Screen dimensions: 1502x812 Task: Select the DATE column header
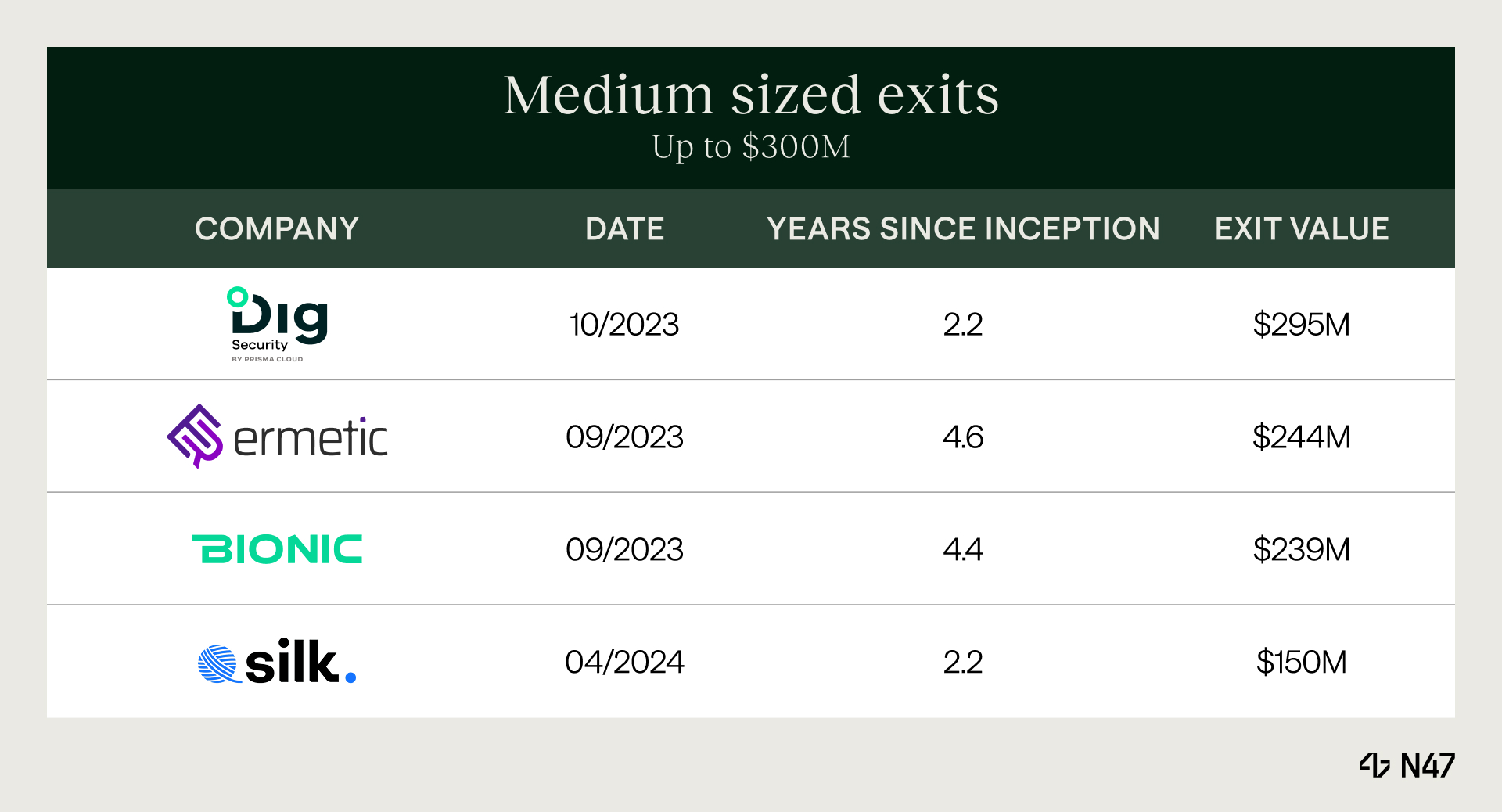[x=624, y=229]
